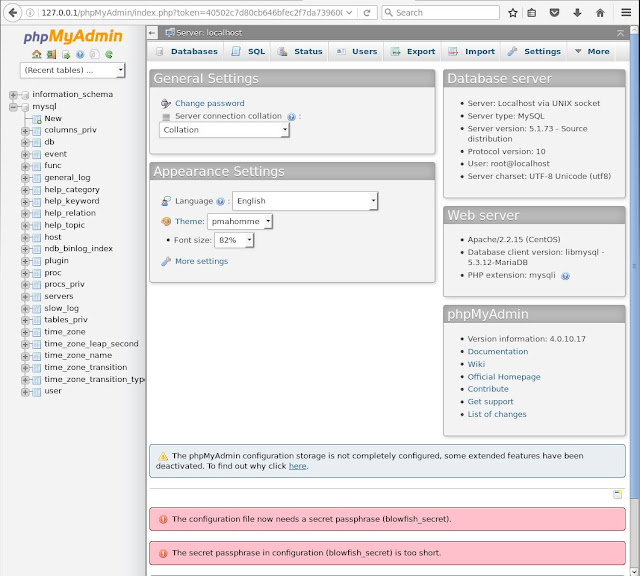Open the Font size dropdown showing 82%

(234, 240)
